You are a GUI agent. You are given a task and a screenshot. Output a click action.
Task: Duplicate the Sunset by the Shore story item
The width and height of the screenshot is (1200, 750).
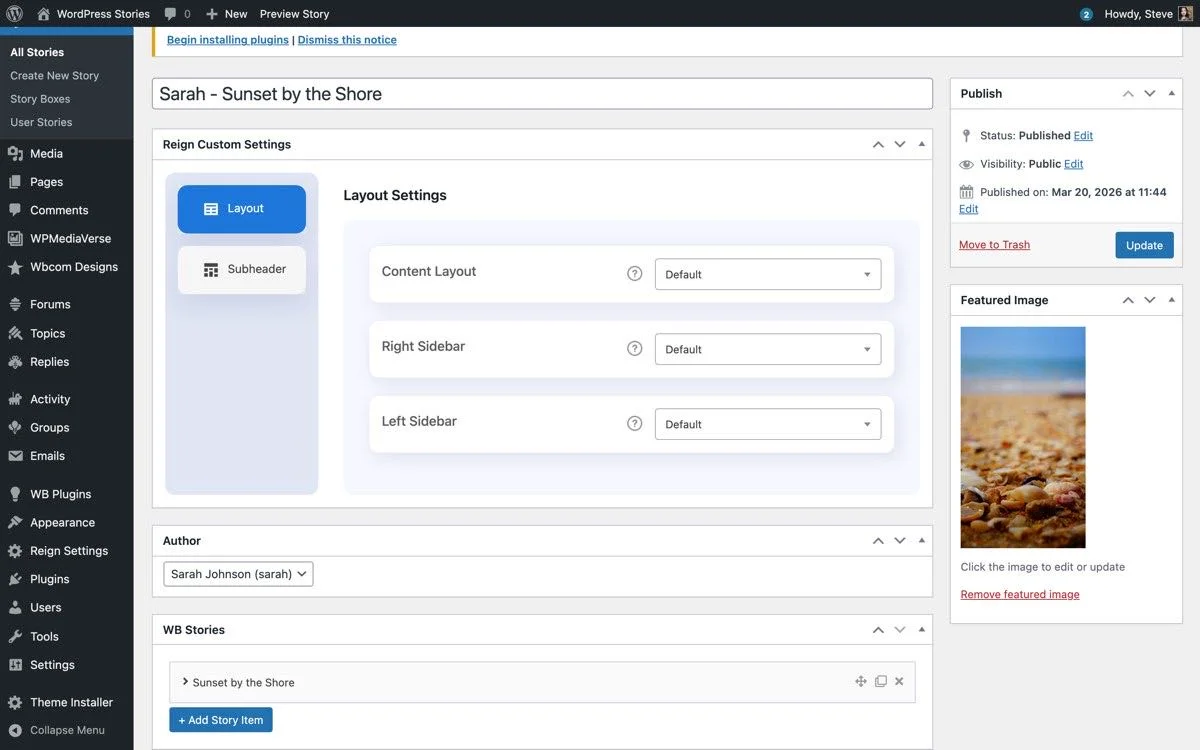(880, 680)
